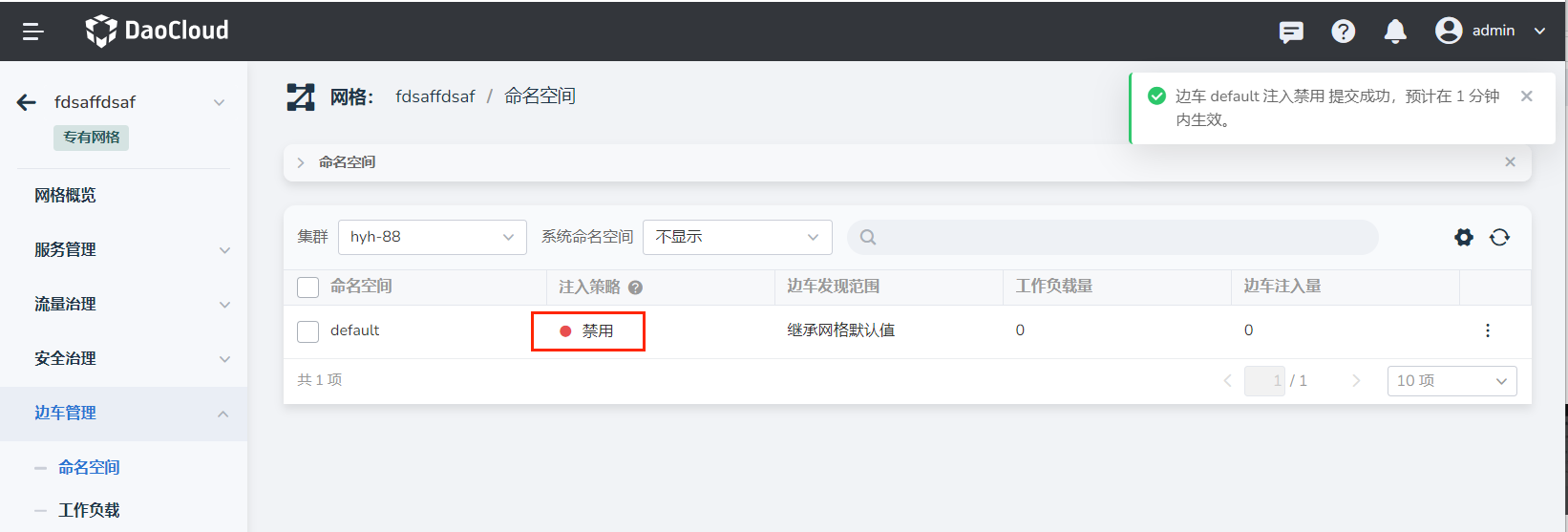Viewport: 1568px width, 532px height.
Task: Select 工作负载 under sidebar management
Action: coord(89,510)
